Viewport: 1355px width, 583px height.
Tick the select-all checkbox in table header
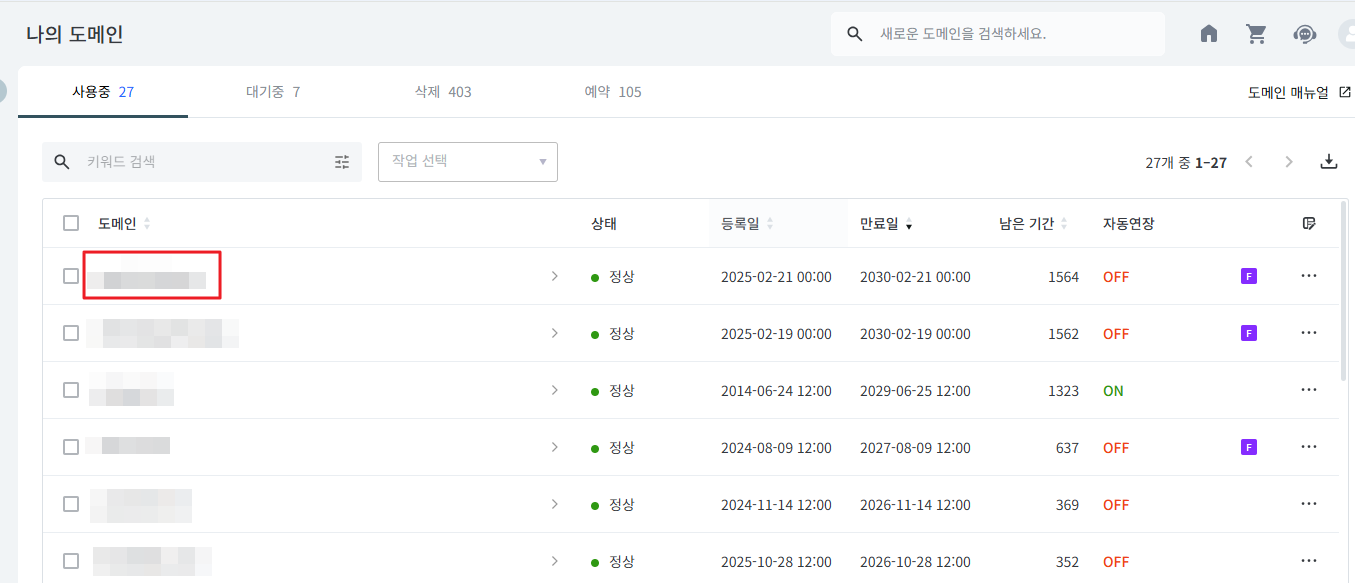coord(71,223)
